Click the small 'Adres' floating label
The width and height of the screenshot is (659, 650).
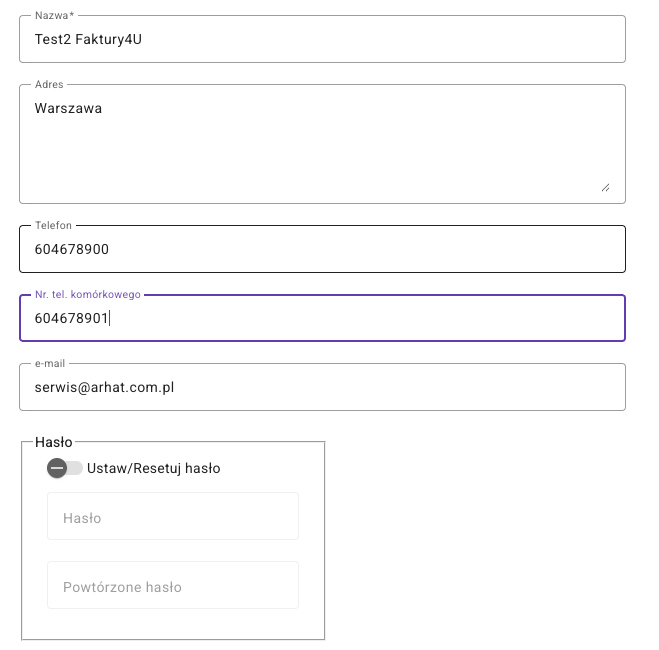pyautogui.click(x=49, y=85)
